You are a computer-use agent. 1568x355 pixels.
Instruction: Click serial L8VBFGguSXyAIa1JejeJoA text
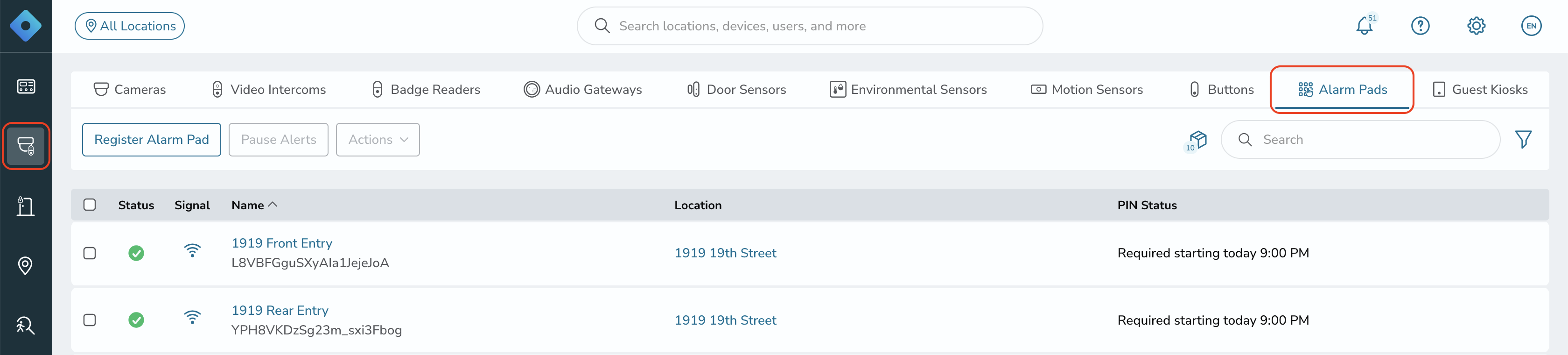[310, 263]
